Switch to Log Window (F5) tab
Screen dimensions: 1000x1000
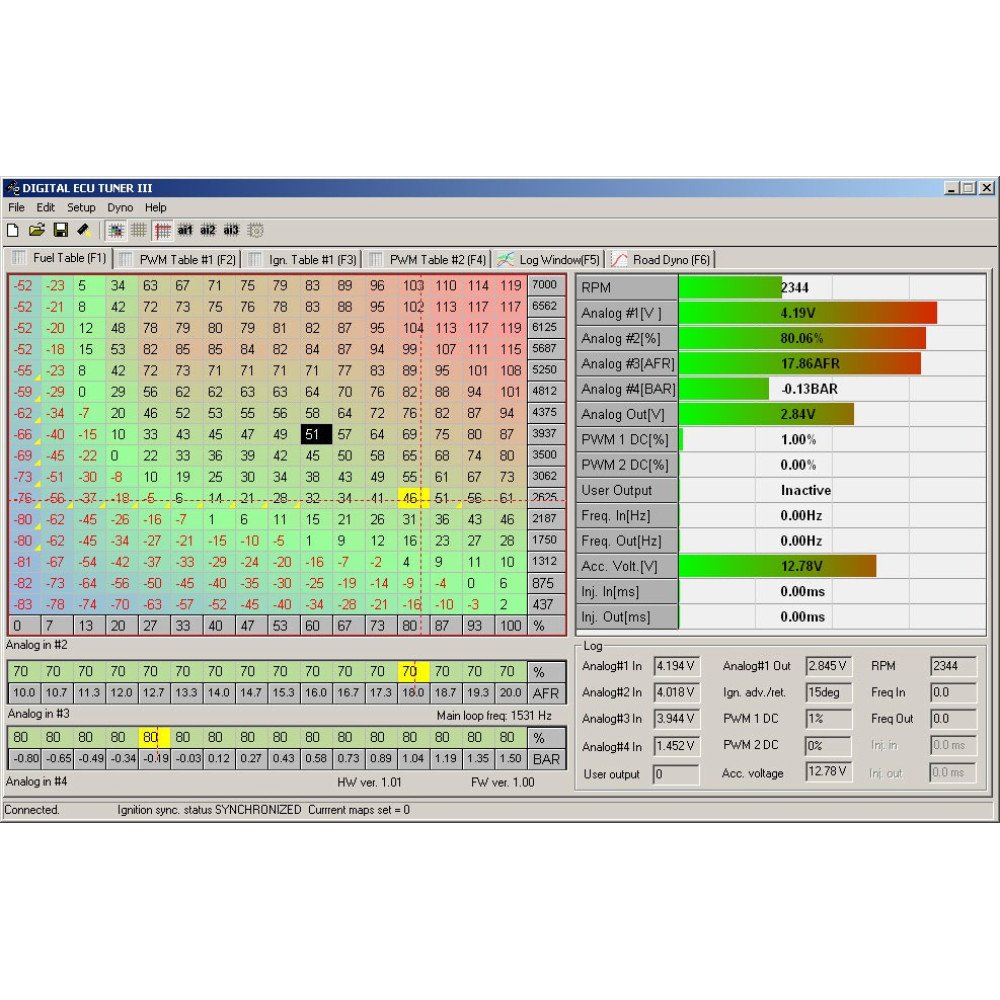(x=549, y=260)
